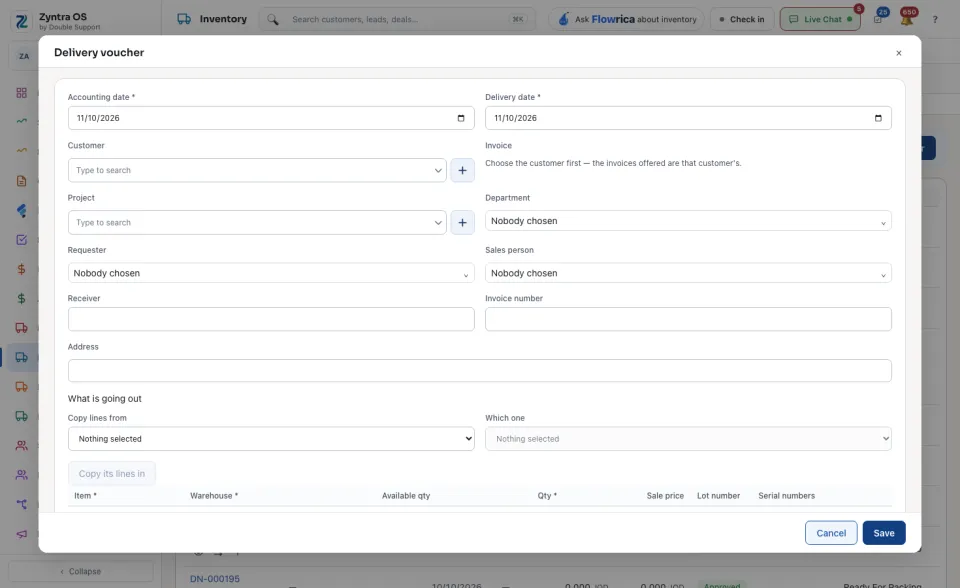Focus the Receiver input field
960x588 pixels.
271,319
